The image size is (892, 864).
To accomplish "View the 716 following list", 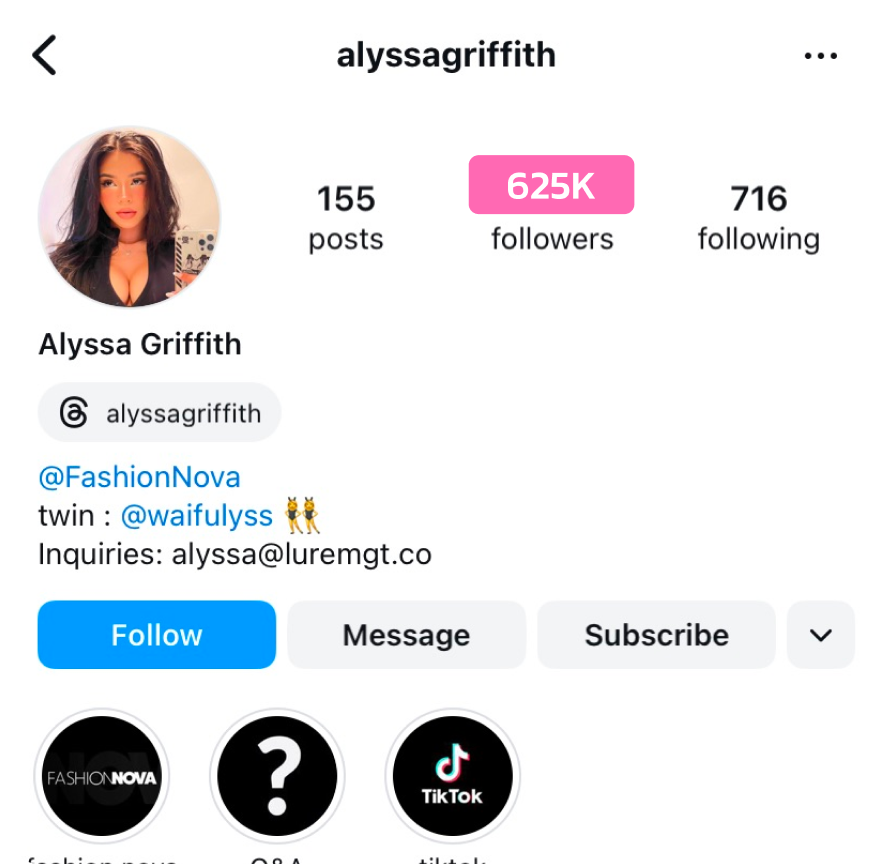I will tap(759, 218).
